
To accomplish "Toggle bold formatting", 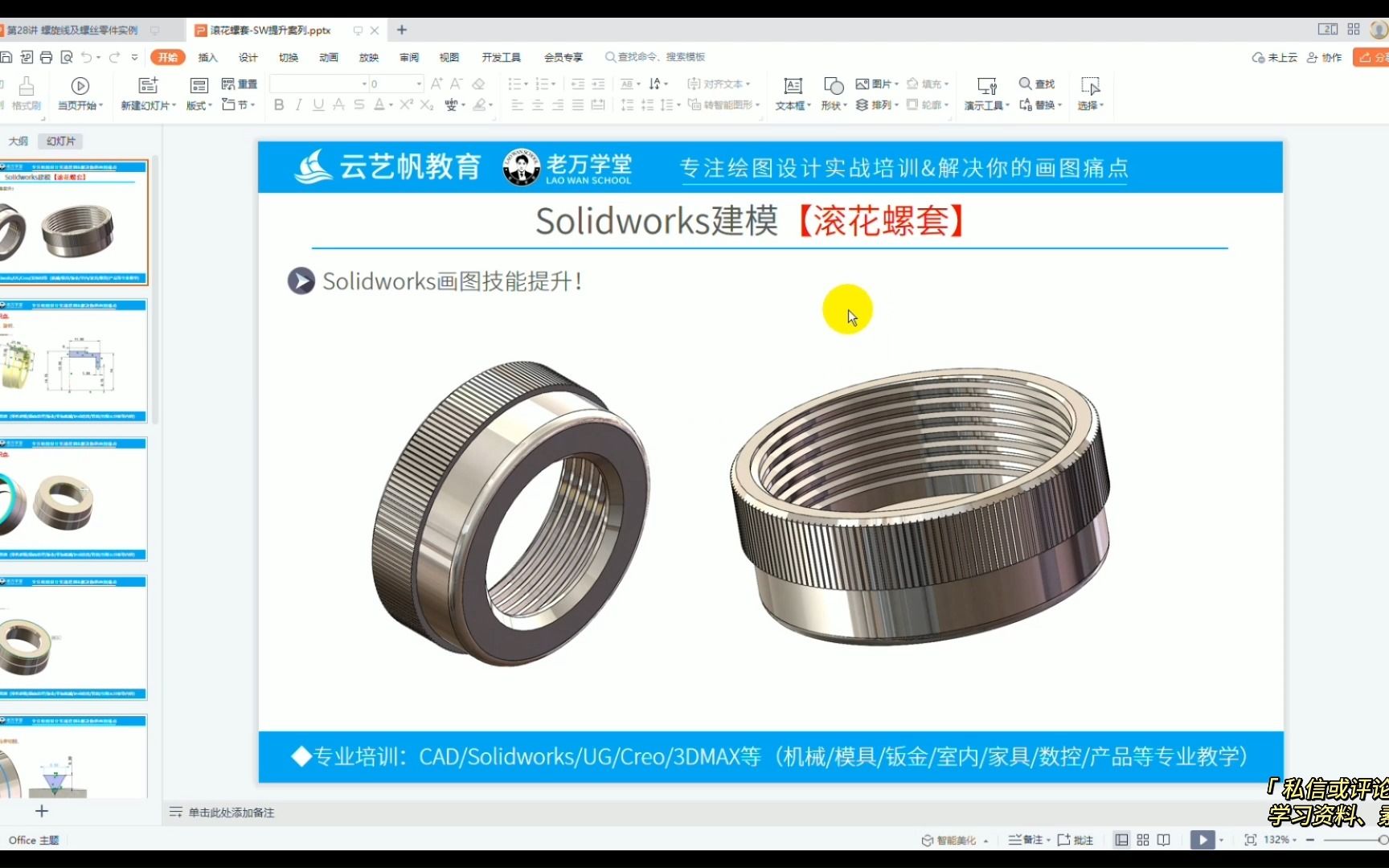I will click(x=278, y=105).
